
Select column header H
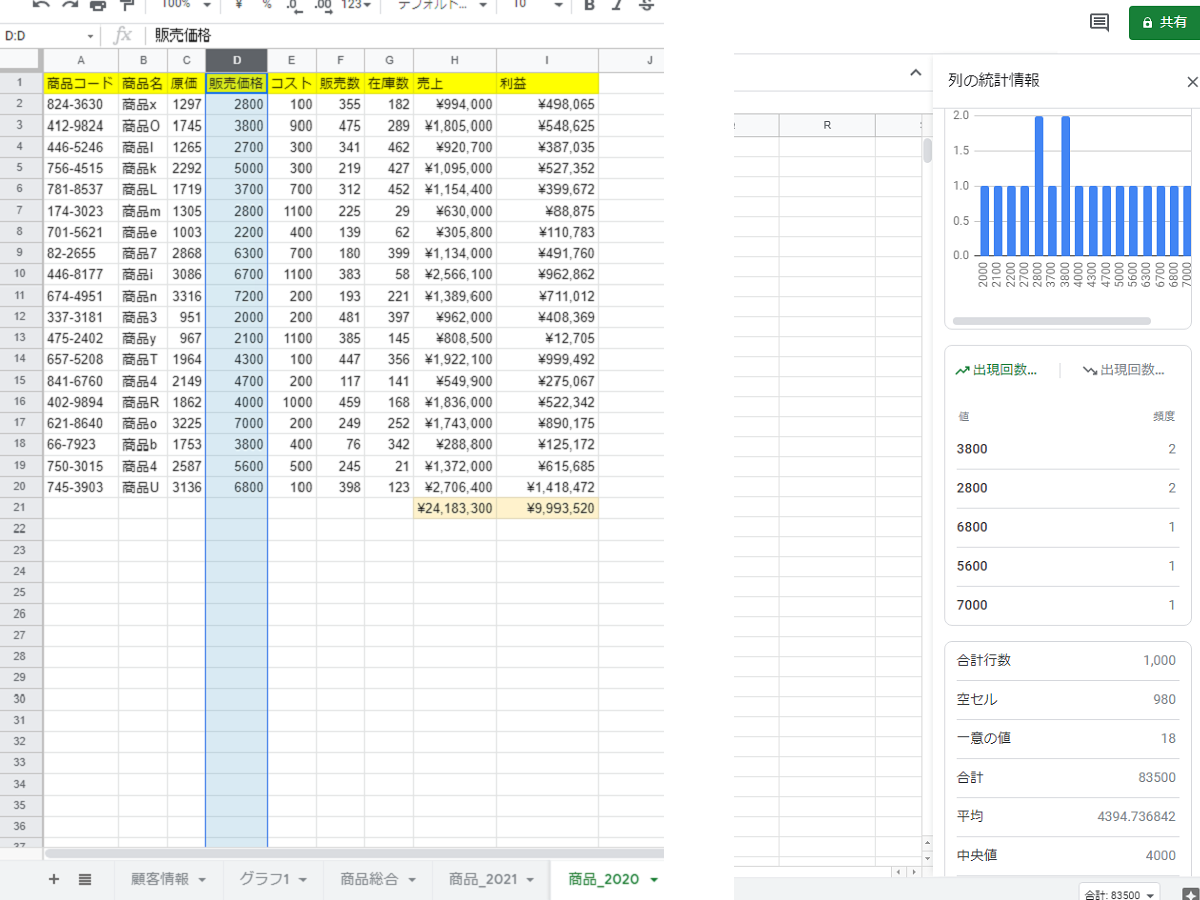coord(455,60)
